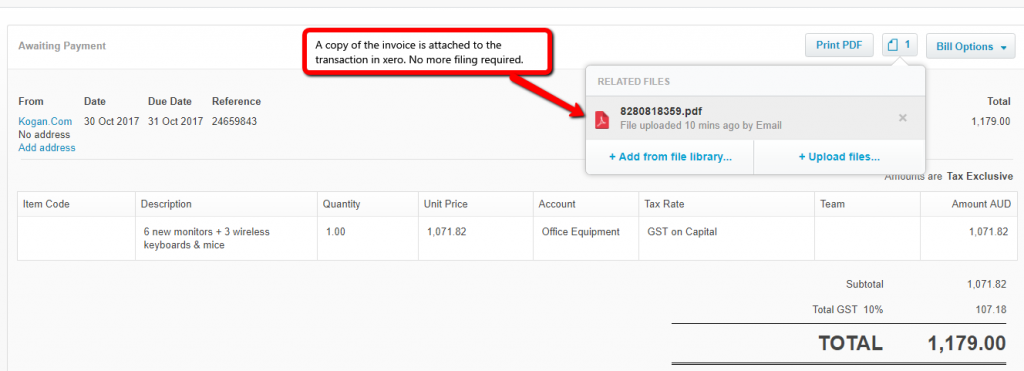Screen dimensions: 1024x371
Task: Remove the 8280818359.pdf attachment with X
Action: tap(903, 118)
